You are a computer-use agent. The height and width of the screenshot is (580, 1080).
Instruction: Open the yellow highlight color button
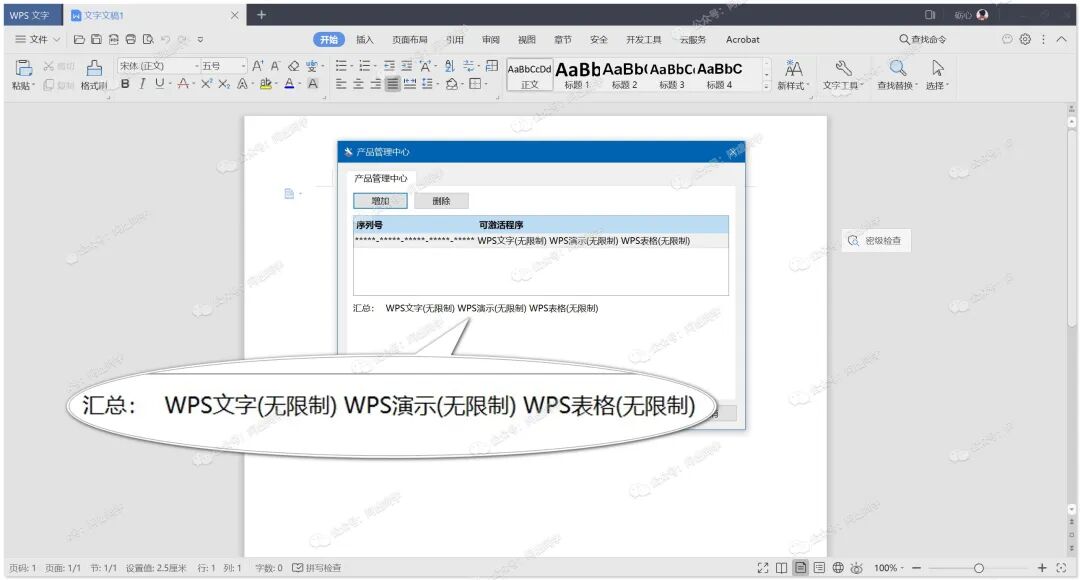click(265, 83)
